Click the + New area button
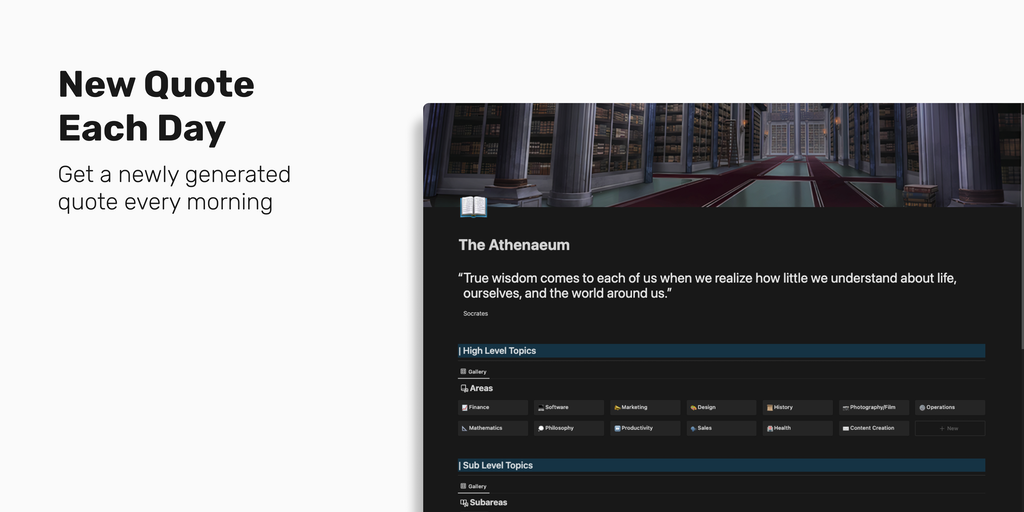Viewport: 1024px width, 512px height. [x=949, y=428]
